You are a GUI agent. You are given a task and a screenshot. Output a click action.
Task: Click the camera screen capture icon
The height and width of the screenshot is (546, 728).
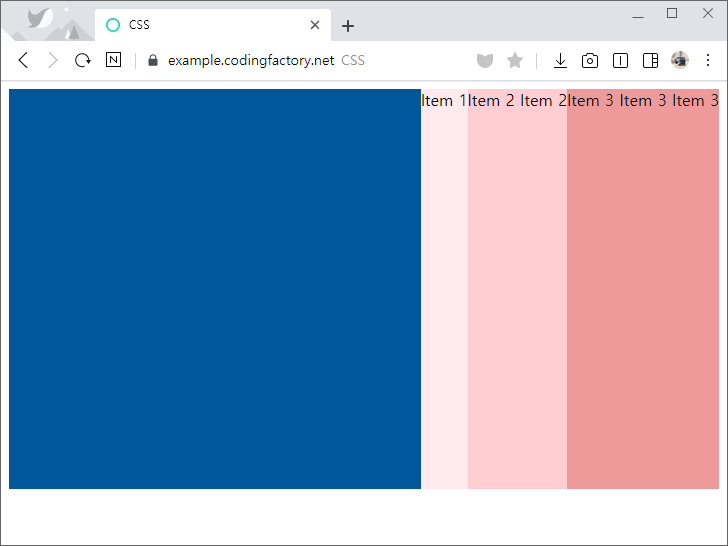click(x=590, y=61)
